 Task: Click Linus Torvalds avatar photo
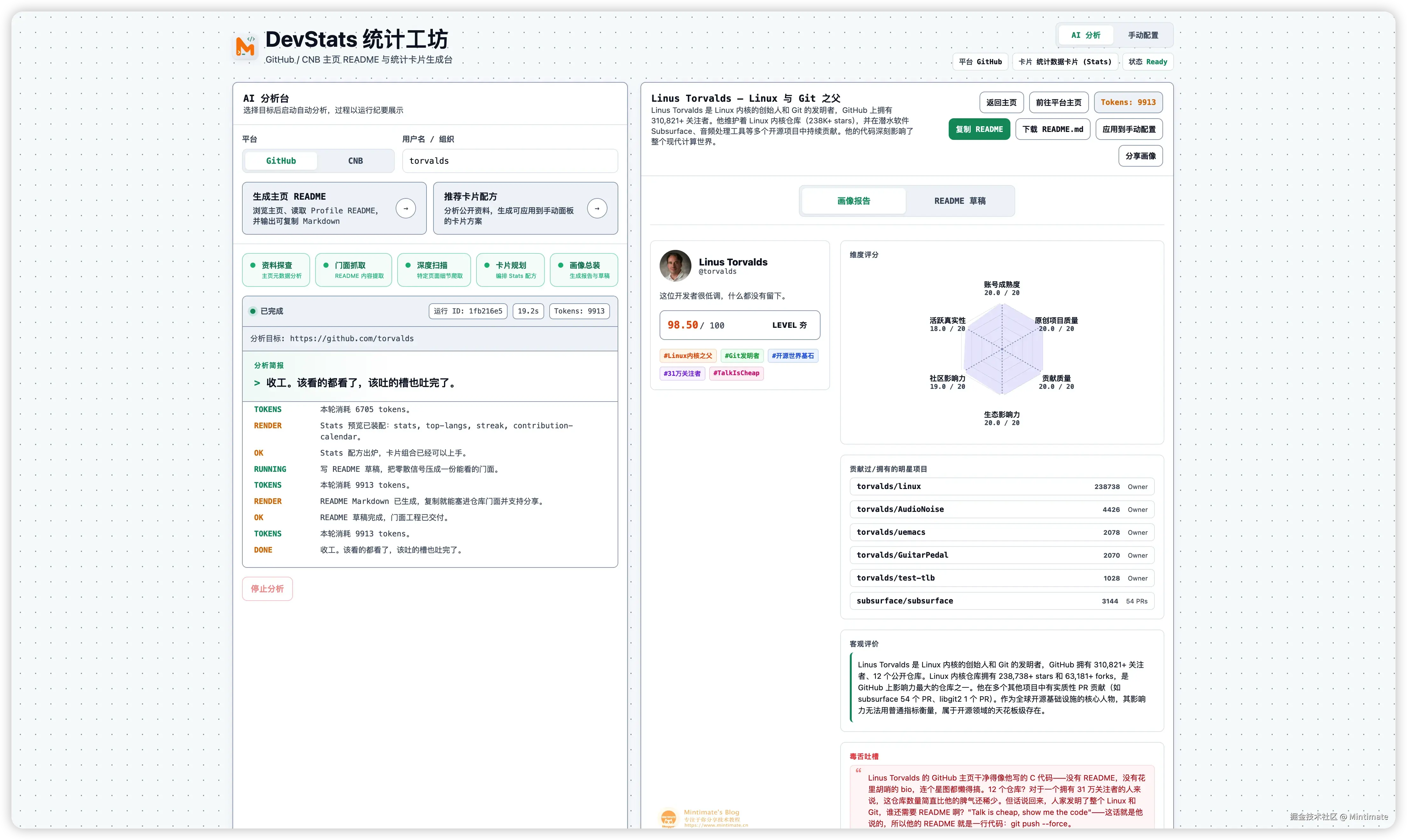pyautogui.click(x=676, y=265)
